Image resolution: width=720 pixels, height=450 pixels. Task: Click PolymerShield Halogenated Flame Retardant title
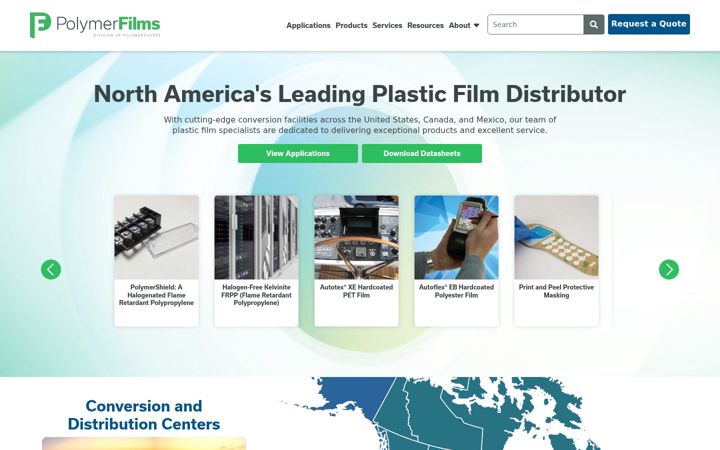tap(156, 295)
